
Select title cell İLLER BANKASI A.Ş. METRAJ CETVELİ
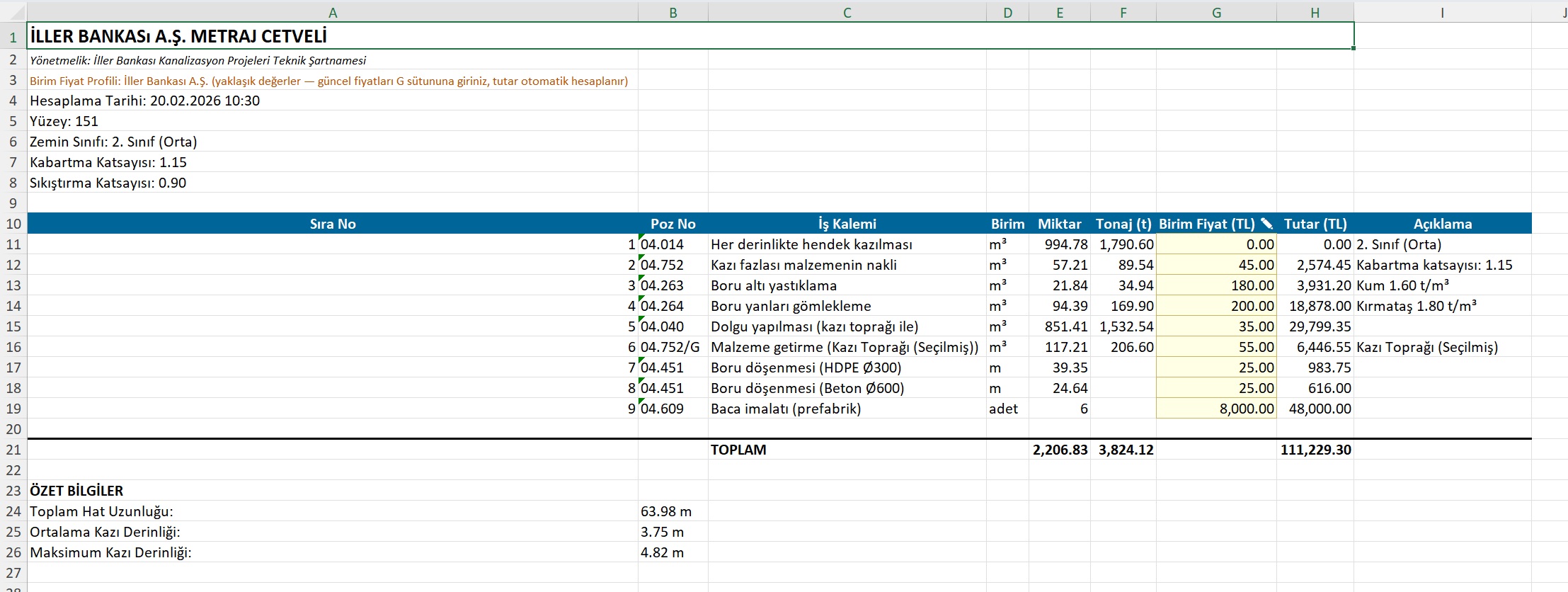(x=690, y=36)
